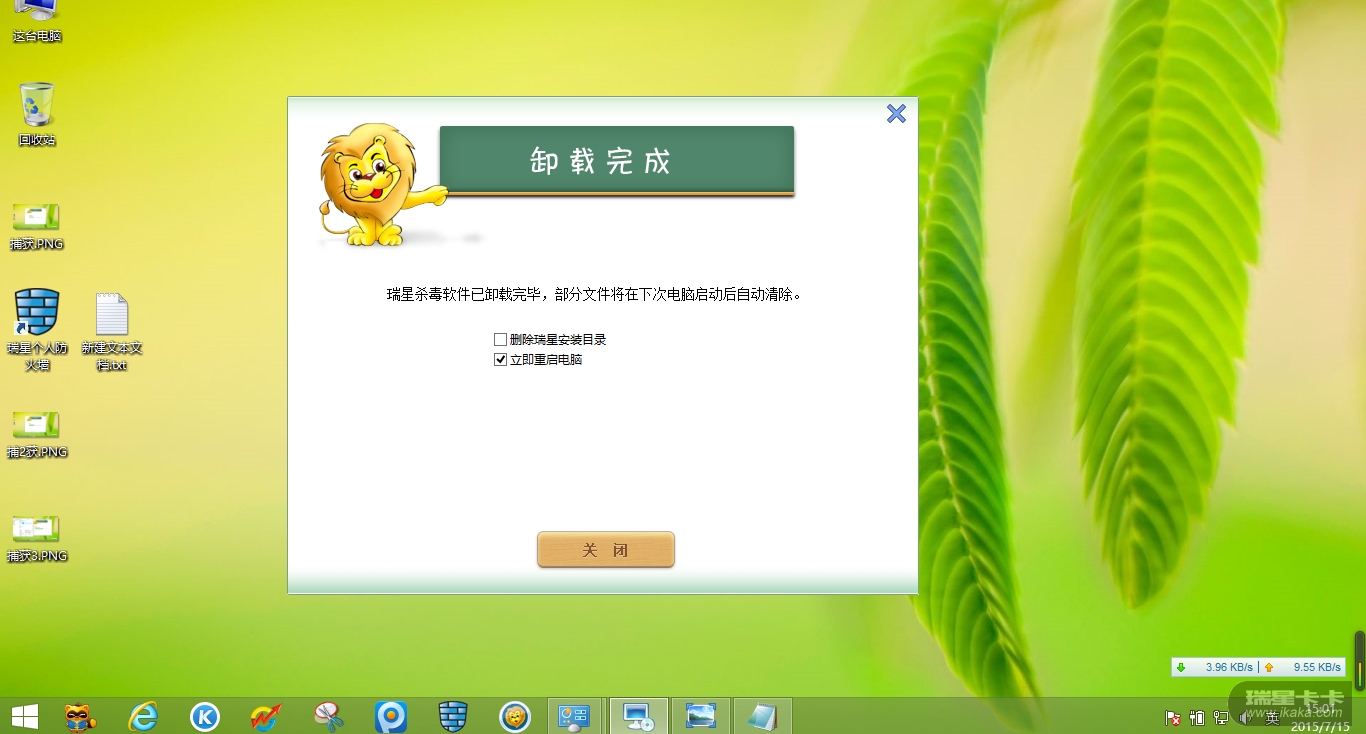Open the blue P app on taskbar
The image size is (1366, 734).
coord(390,716)
